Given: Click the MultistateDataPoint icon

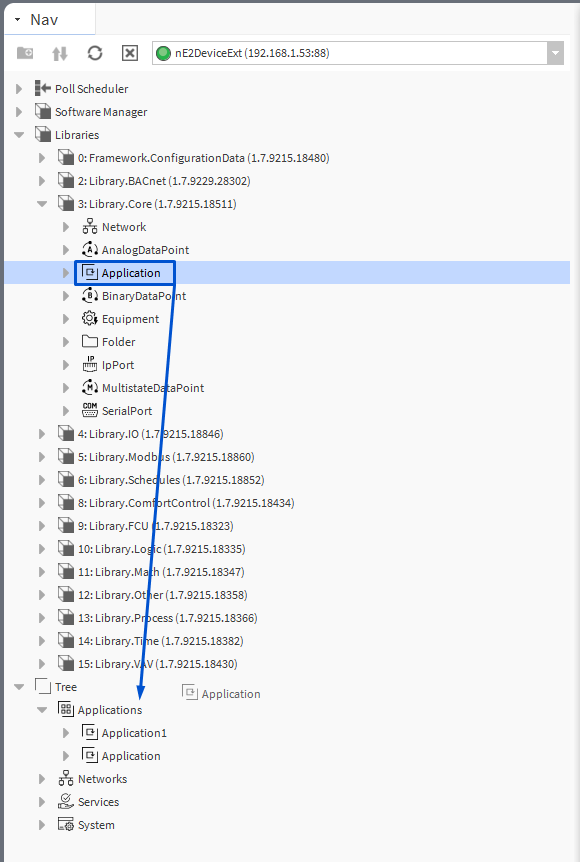Looking at the screenshot, I should click(x=88, y=387).
